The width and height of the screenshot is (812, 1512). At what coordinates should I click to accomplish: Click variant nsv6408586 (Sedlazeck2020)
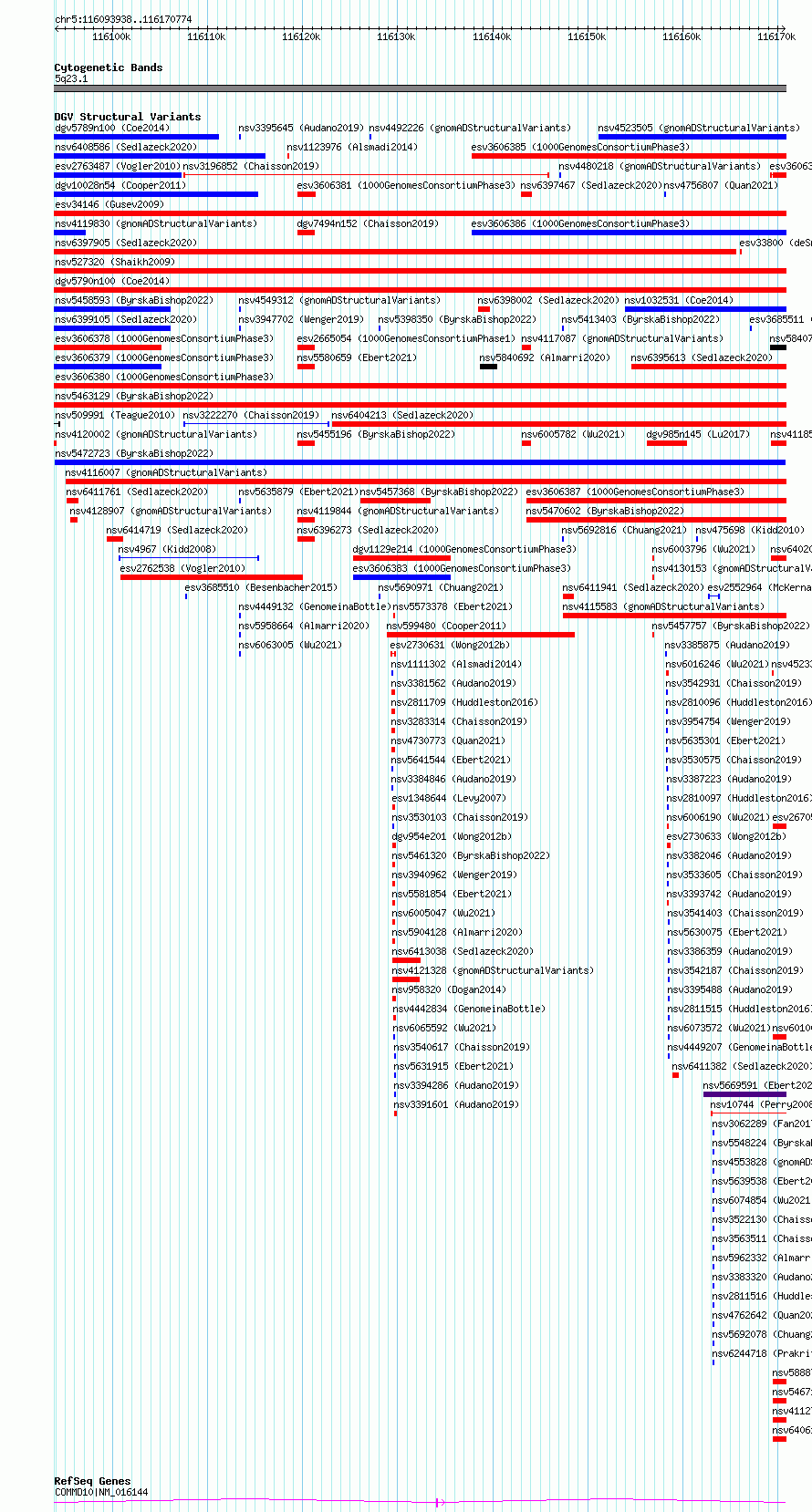[x=125, y=147]
